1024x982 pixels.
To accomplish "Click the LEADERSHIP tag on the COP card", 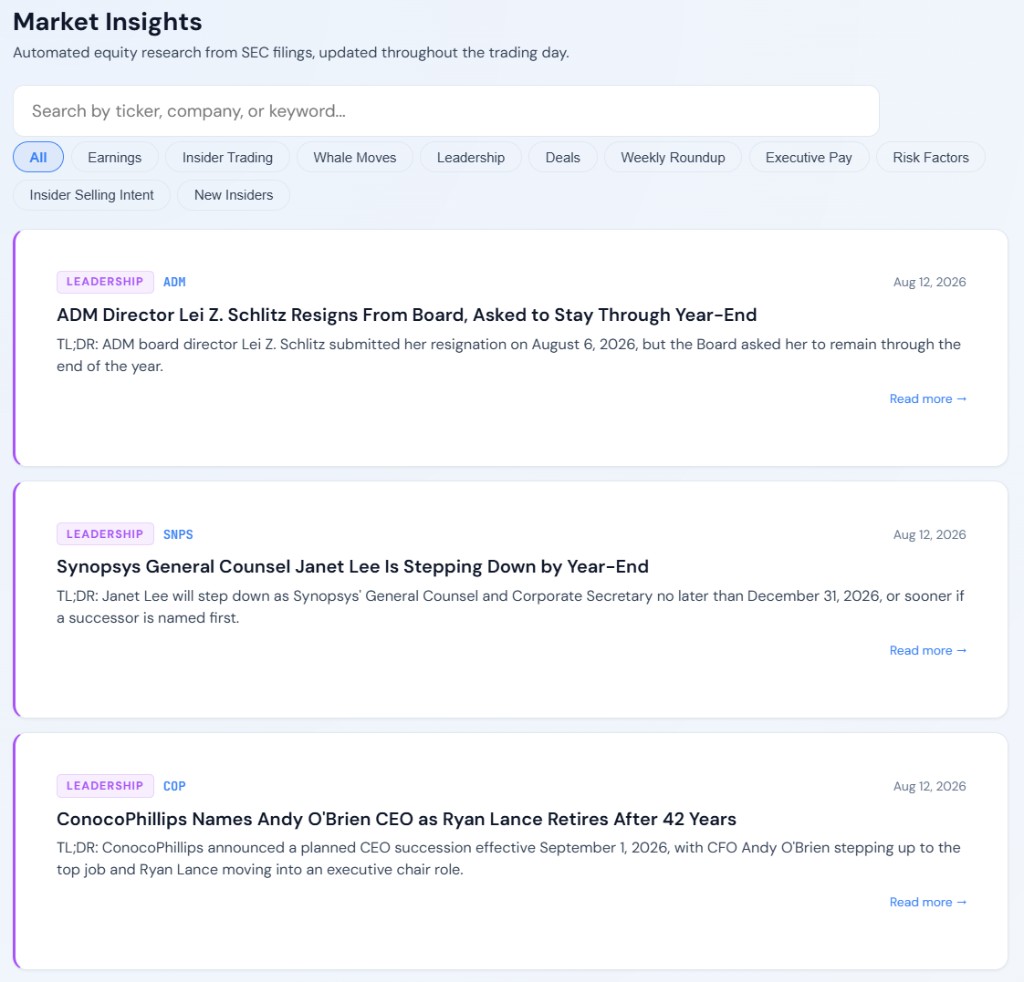I will 105,786.
